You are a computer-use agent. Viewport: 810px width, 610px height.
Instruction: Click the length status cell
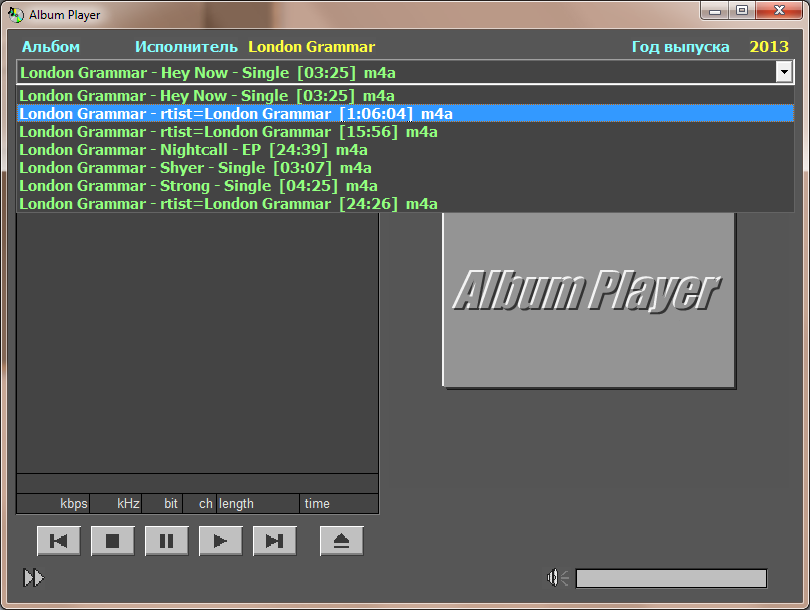[258, 504]
